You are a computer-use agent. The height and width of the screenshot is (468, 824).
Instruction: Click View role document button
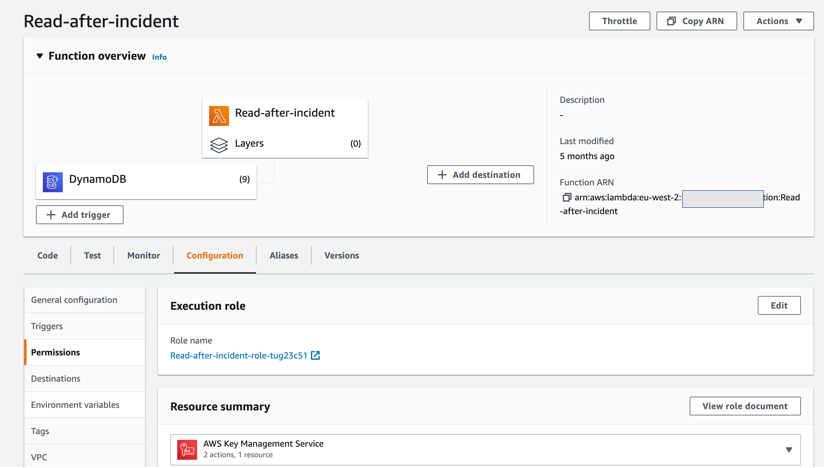pos(745,406)
